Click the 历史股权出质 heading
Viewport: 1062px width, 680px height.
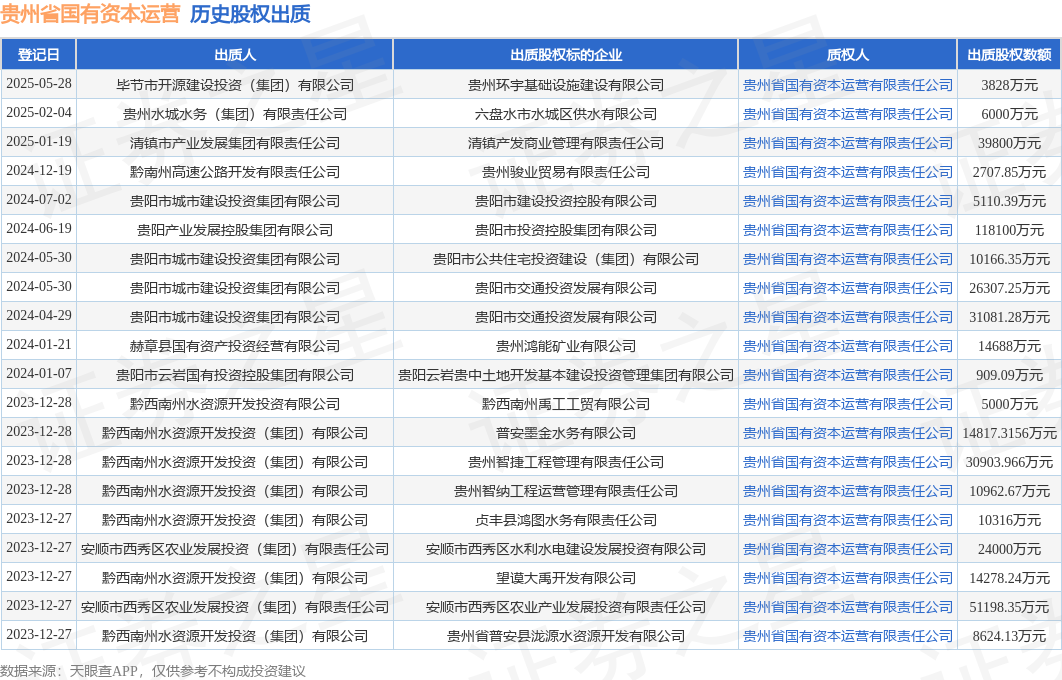coord(250,14)
